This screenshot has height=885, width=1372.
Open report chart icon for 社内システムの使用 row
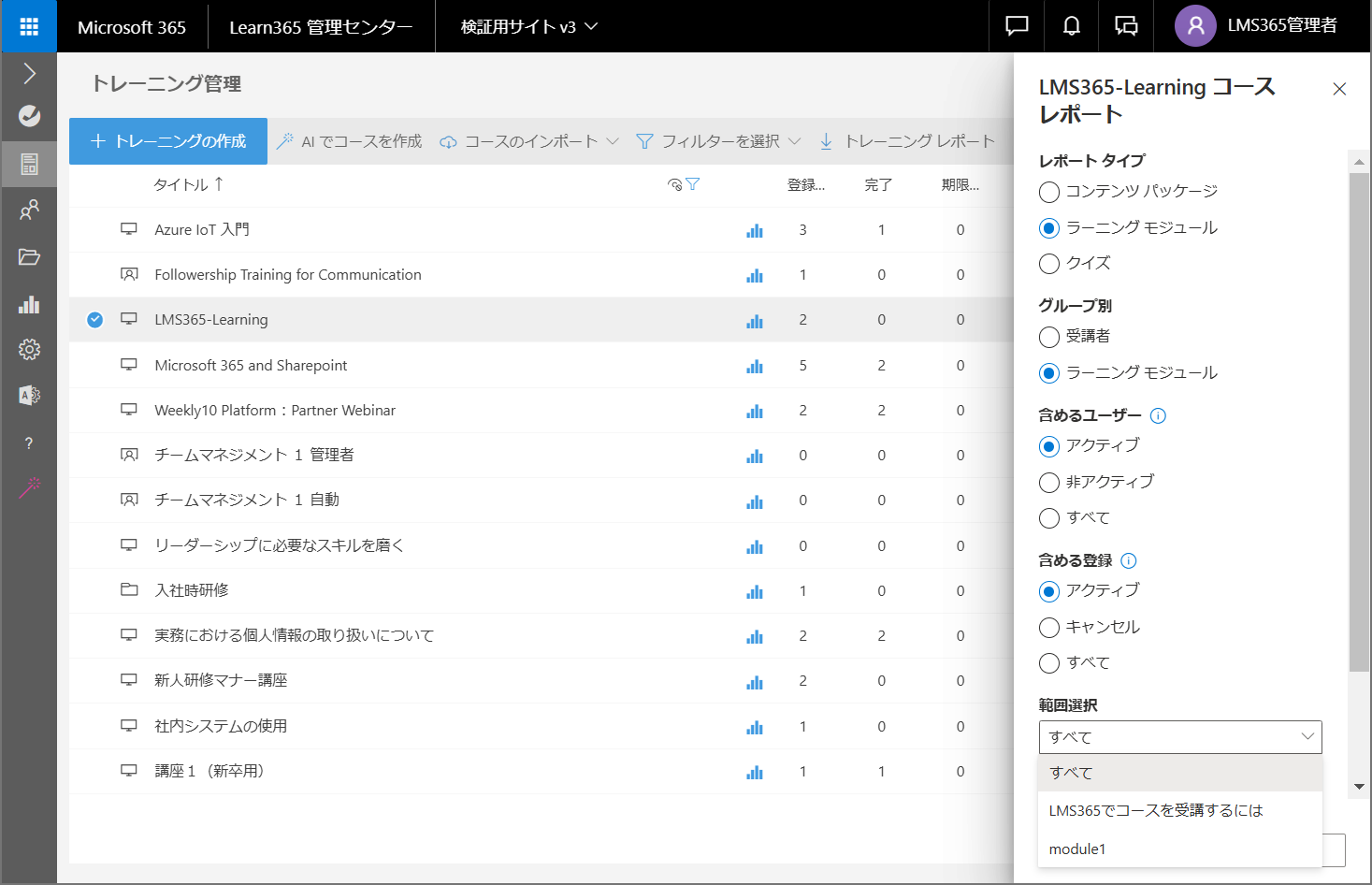tap(755, 727)
